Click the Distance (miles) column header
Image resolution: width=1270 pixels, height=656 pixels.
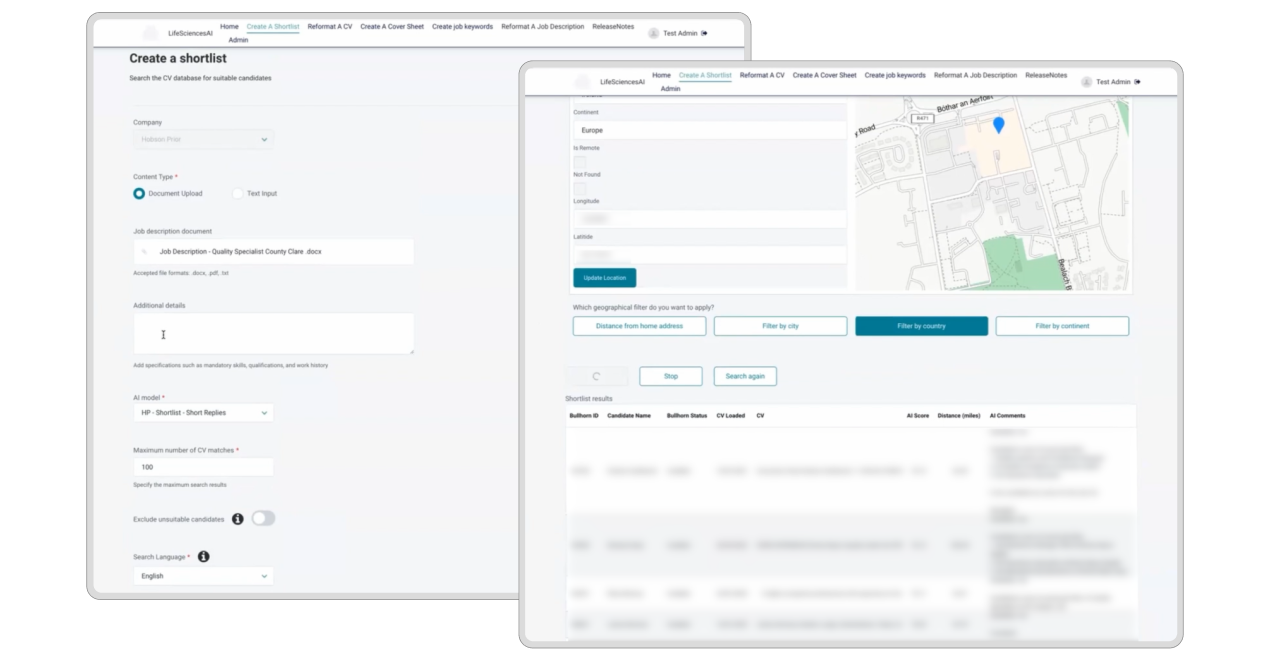959,416
